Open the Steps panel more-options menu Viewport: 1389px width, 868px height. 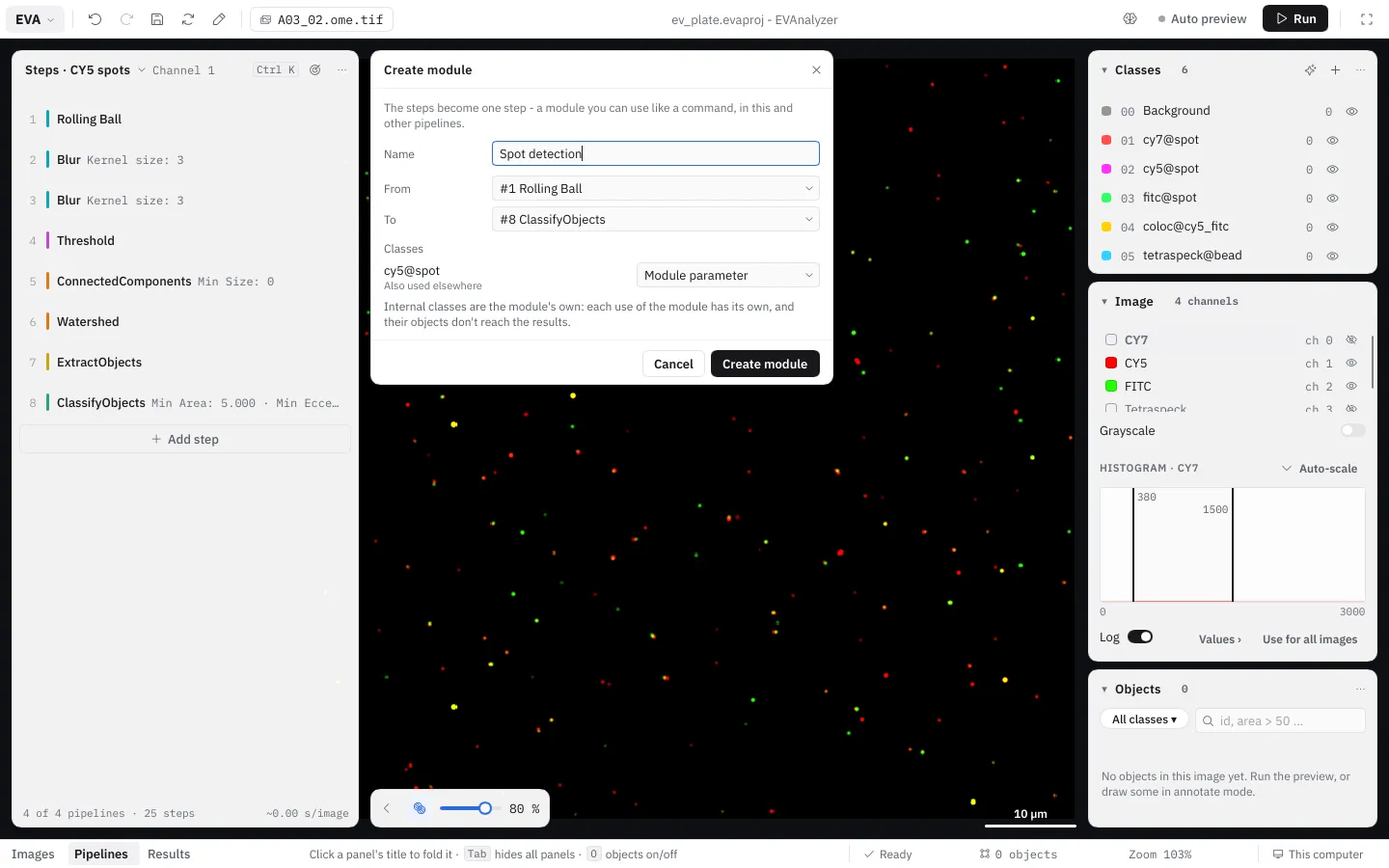[341, 70]
